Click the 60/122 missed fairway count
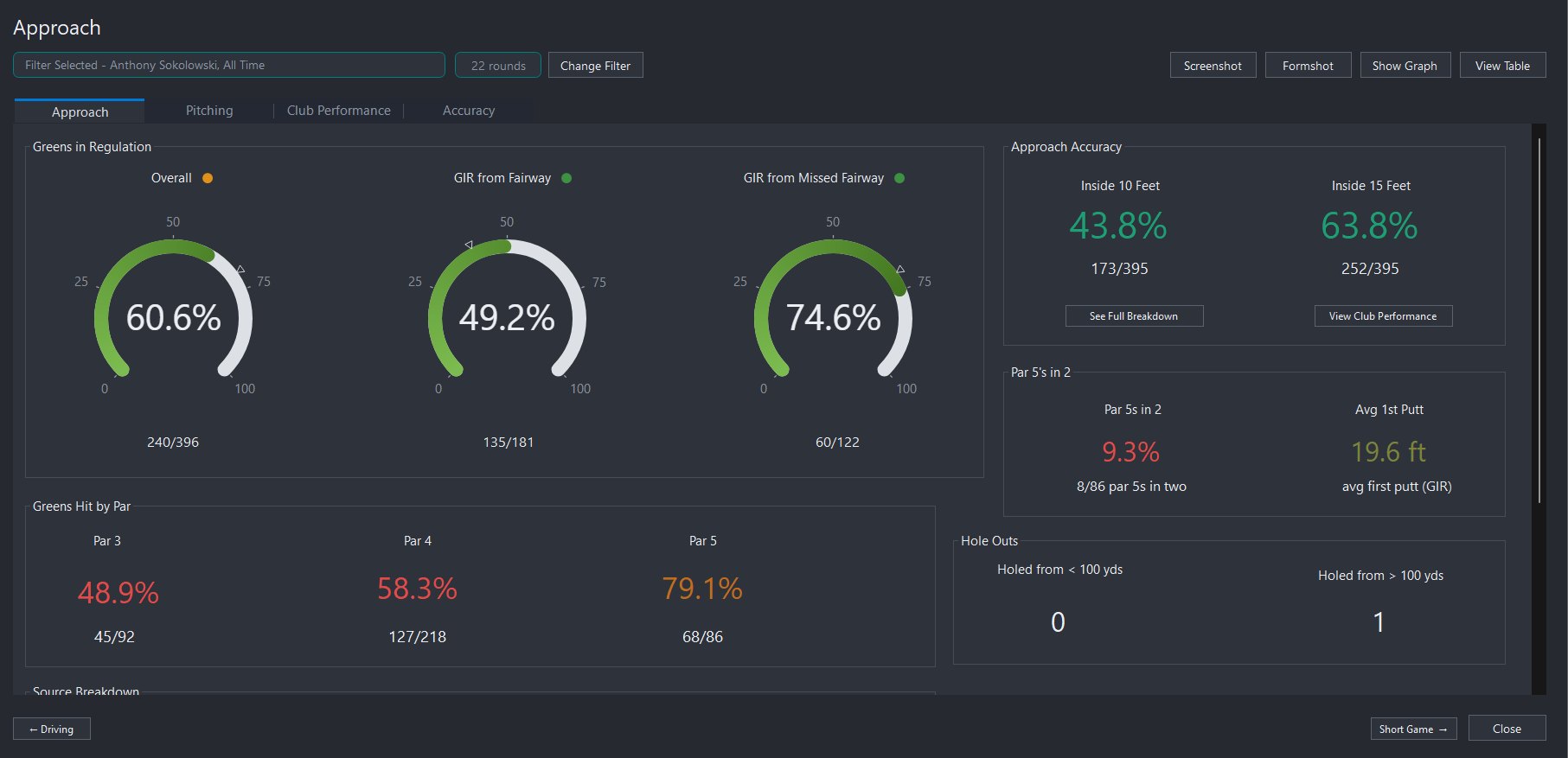1568x758 pixels. point(837,442)
